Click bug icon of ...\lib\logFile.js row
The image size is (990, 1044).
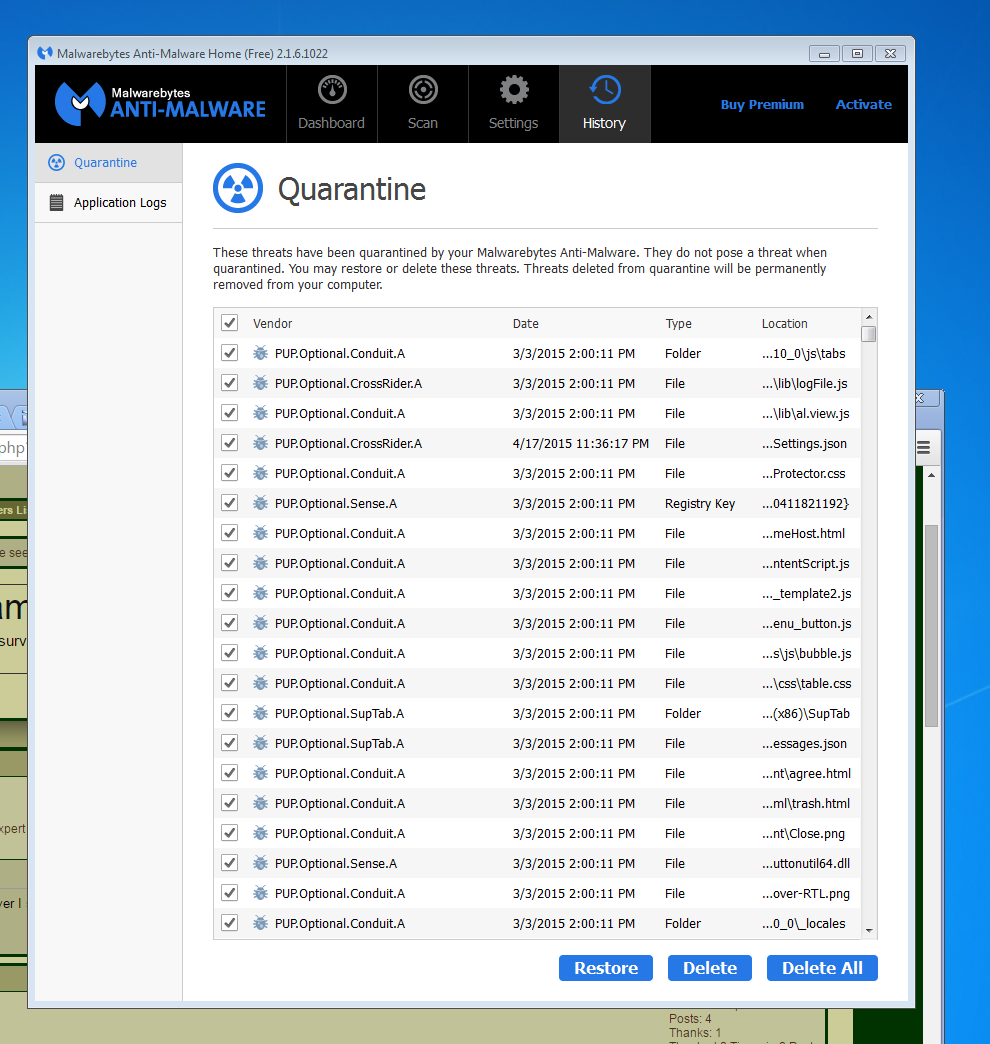[x=260, y=383]
